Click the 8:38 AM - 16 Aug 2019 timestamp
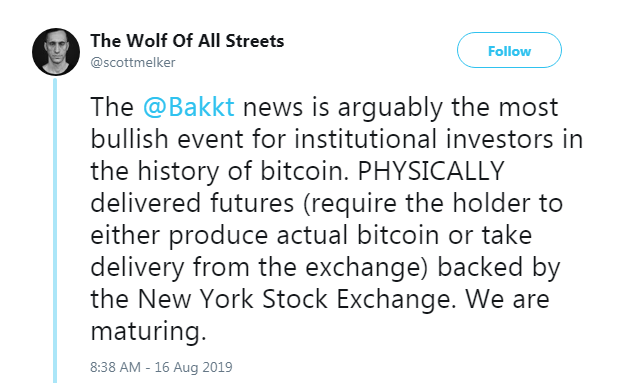 pyautogui.click(x=161, y=367)
